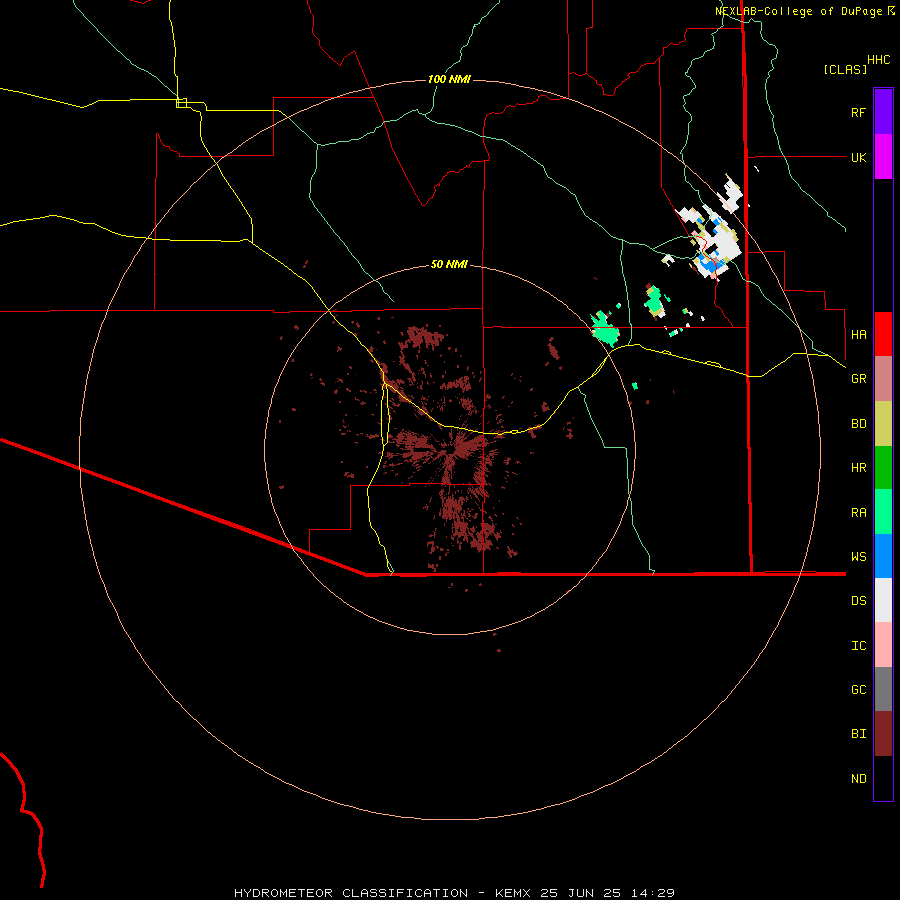The image size is (900, 900).
Task: Click the RF purple legend swatch
Action: 883,112
